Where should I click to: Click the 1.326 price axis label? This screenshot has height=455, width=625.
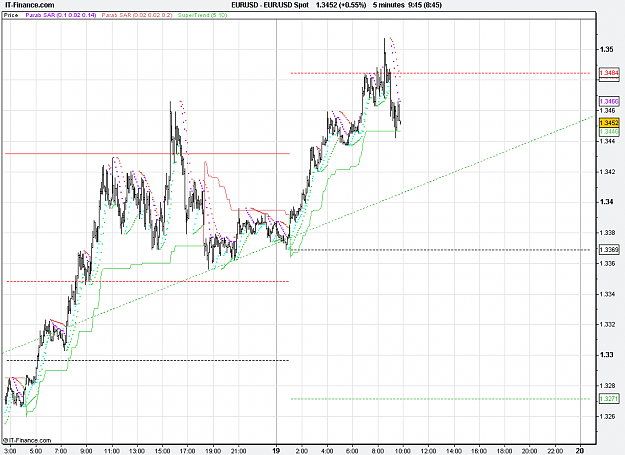click(x=607, y=416)
